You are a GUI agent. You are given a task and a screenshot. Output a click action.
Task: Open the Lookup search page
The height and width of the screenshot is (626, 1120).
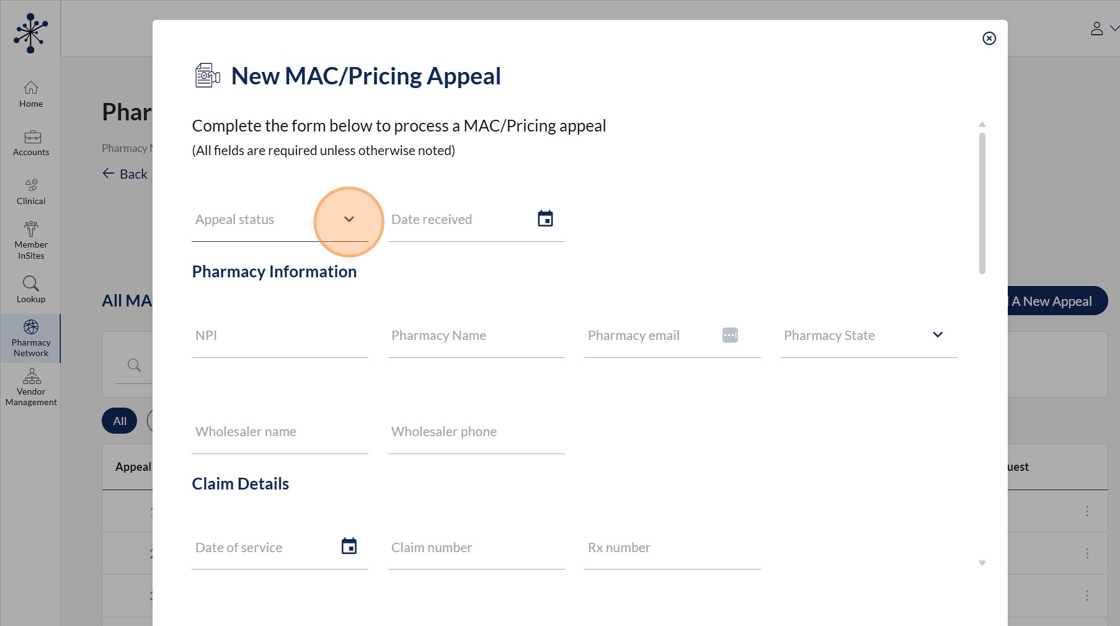click(31, 289)
